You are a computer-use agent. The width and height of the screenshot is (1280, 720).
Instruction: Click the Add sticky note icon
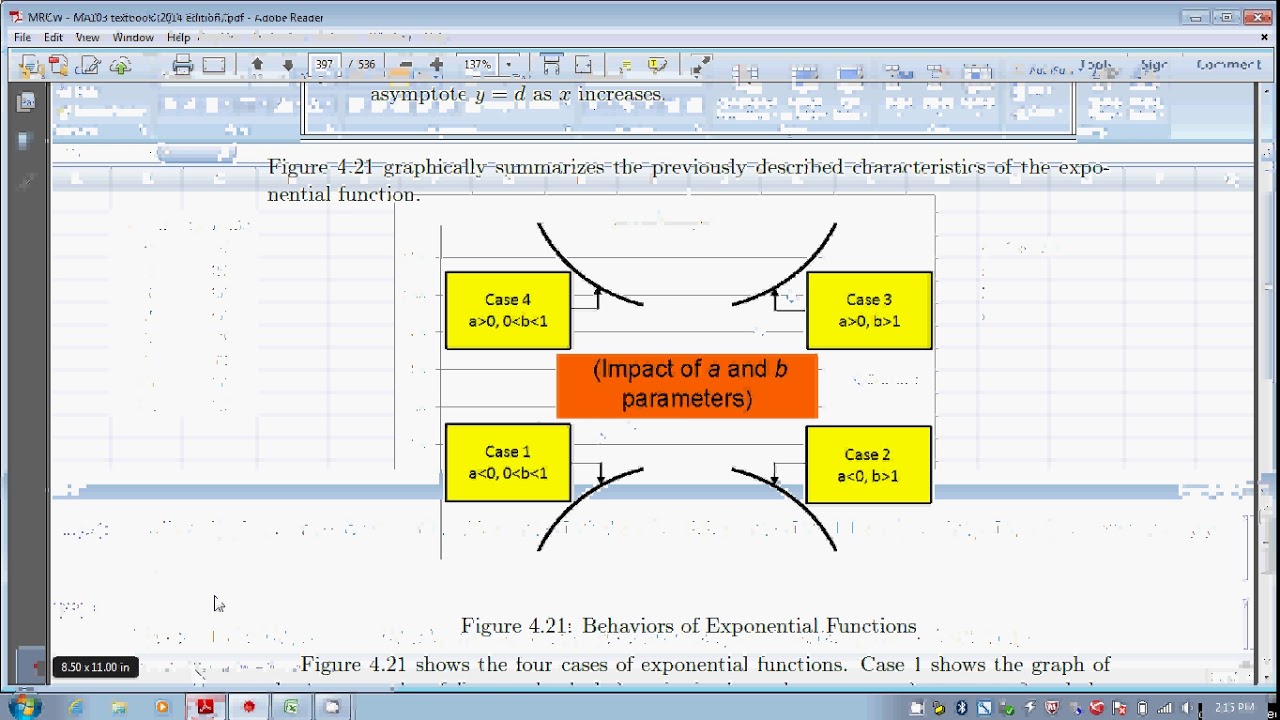(x=626, y=65)
